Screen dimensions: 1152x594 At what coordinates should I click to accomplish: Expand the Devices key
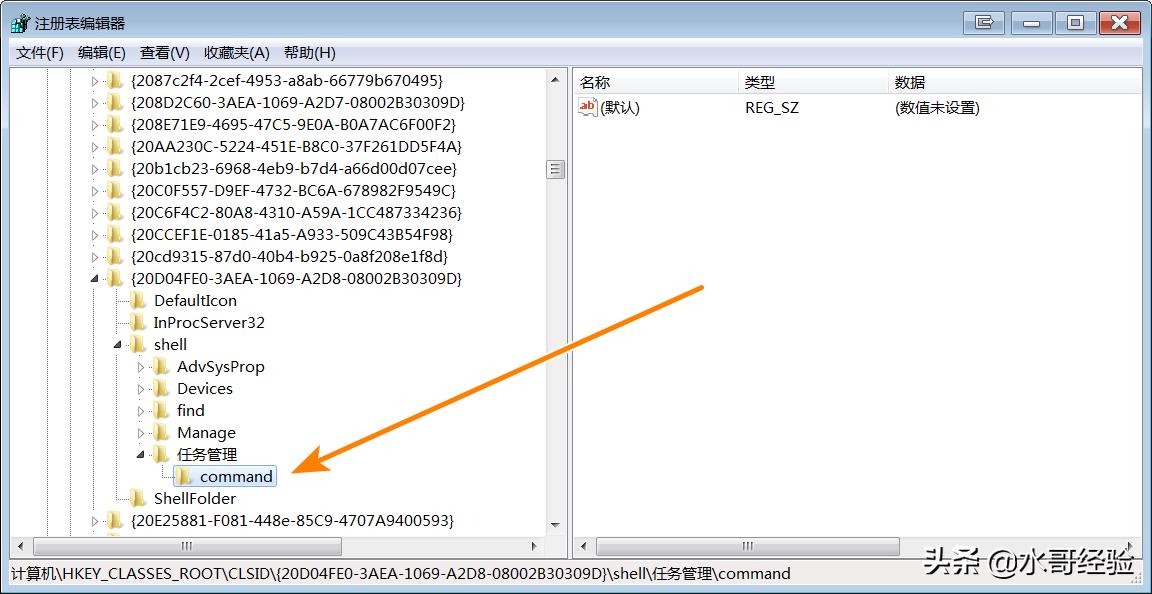tap(141, 389)
